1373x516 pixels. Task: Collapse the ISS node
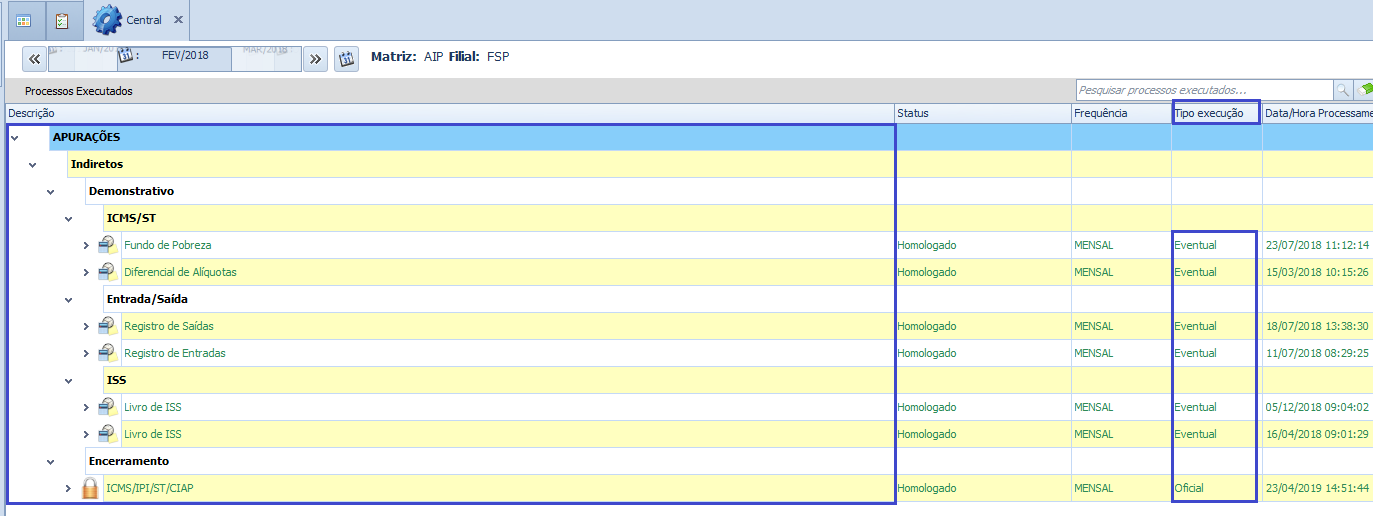point(68,380)
